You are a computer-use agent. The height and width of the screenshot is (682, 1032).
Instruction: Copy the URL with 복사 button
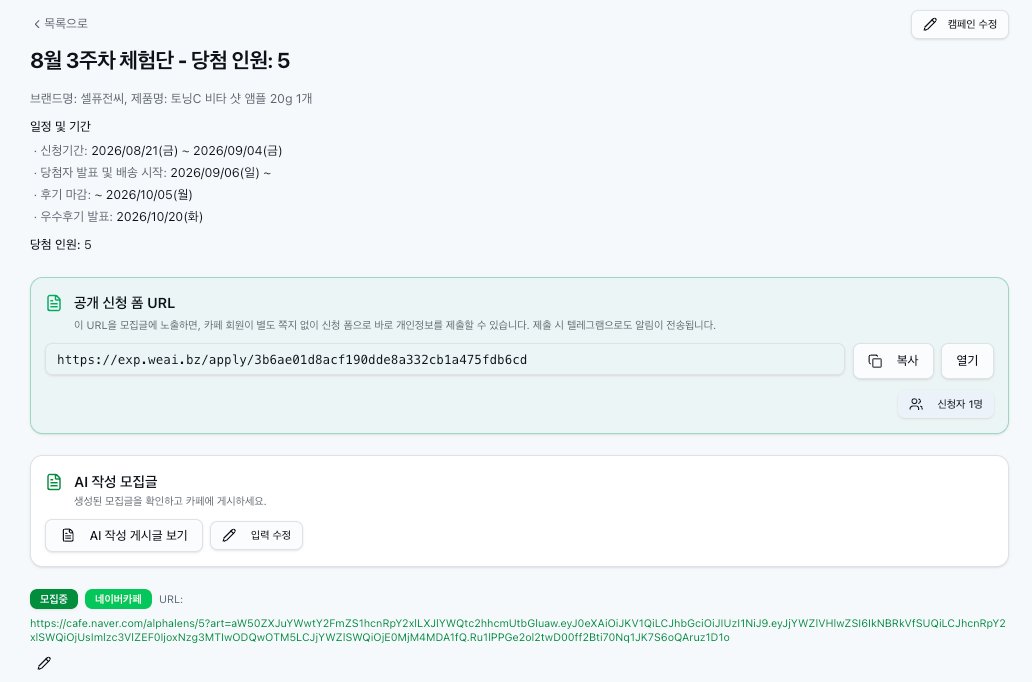point(893,361)
